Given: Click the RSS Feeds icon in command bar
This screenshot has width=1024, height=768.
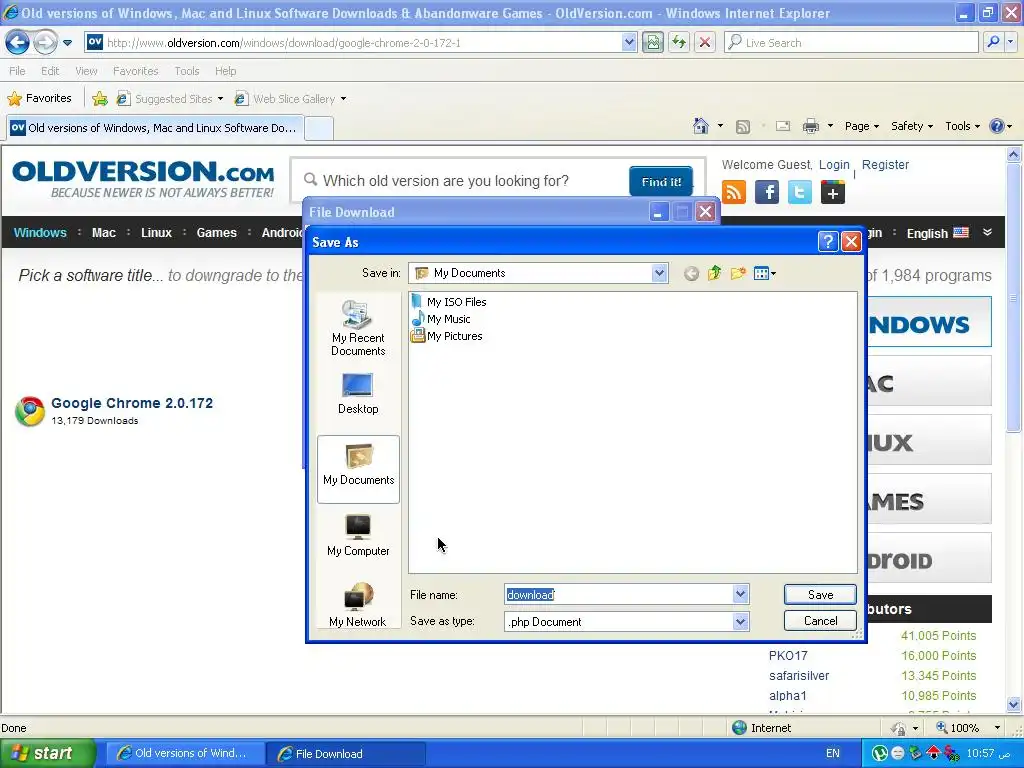Looking at the screenshot, I should tap(743, 127).
